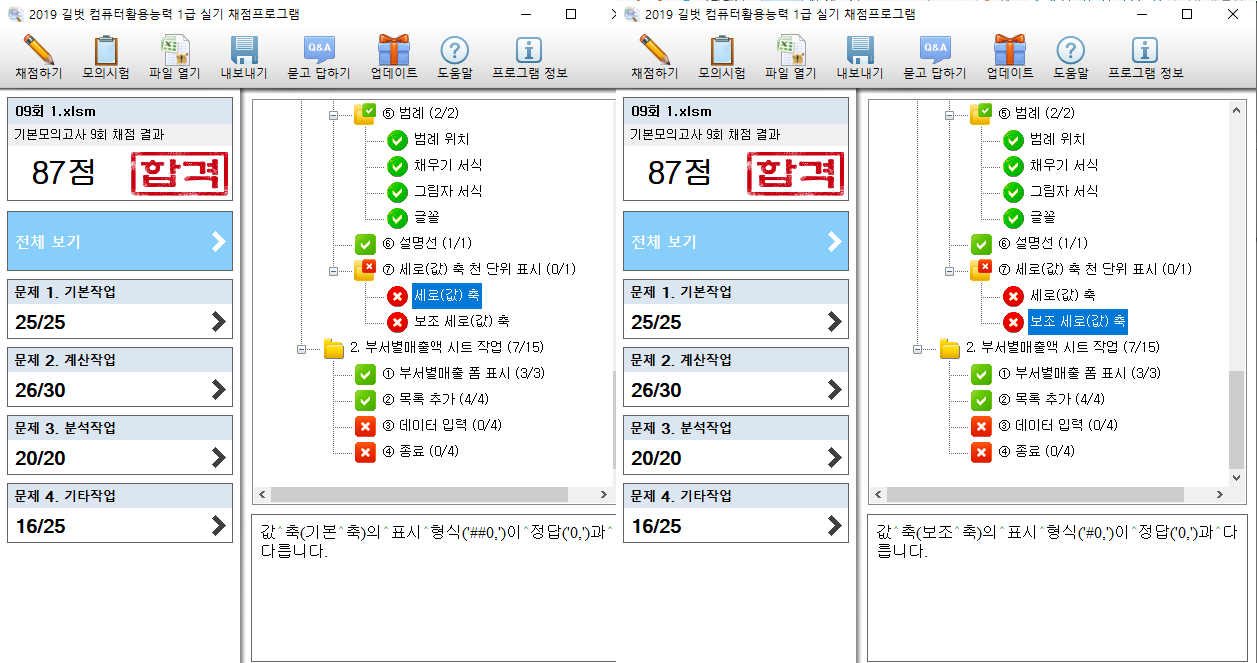This screenshot has height=663, width=1257.
Task: Open 도움말 help icon in left window
Action: (x=454, y=56)
